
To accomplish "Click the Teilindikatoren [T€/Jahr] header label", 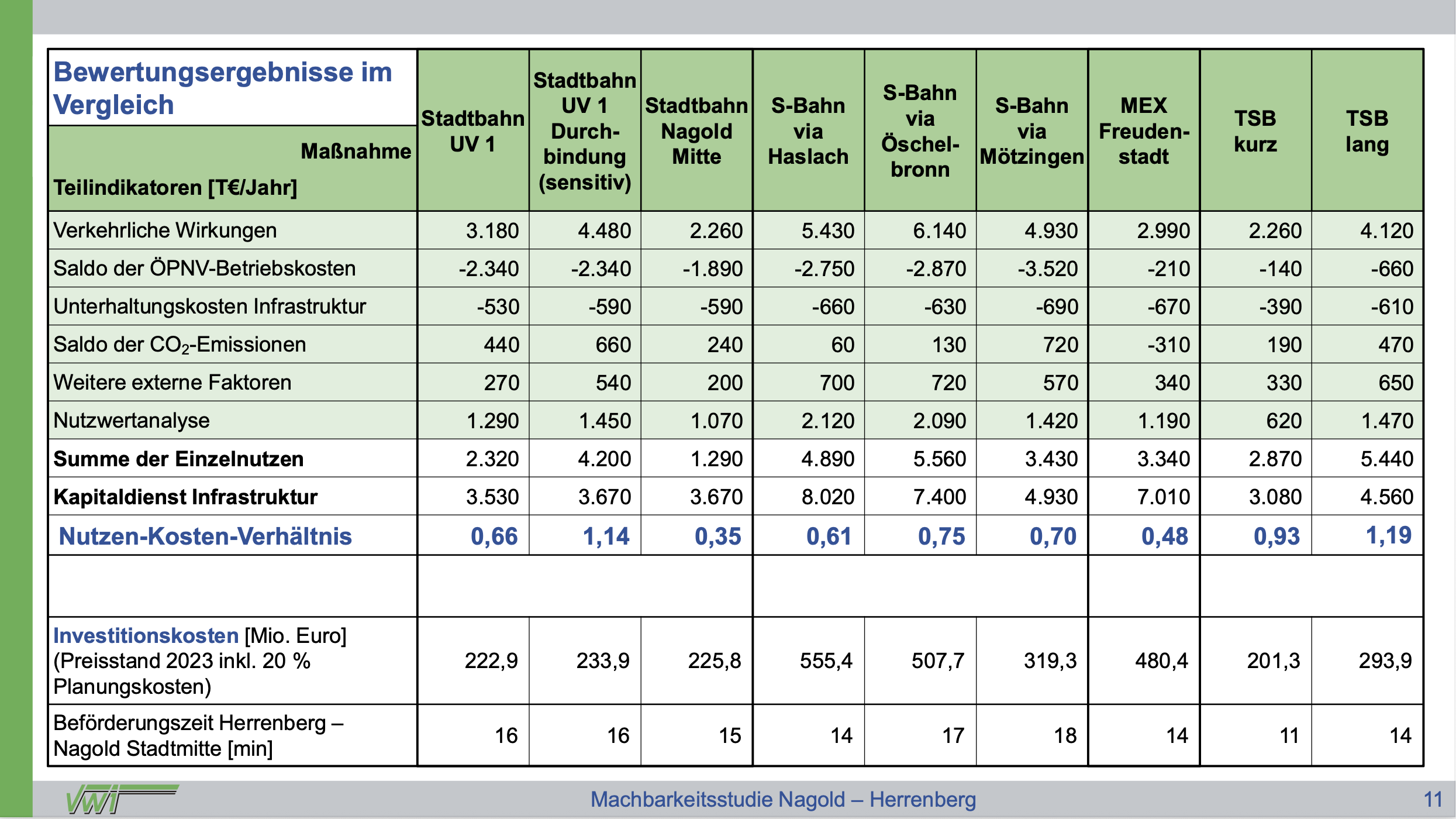I will click(x=175, y=188).
